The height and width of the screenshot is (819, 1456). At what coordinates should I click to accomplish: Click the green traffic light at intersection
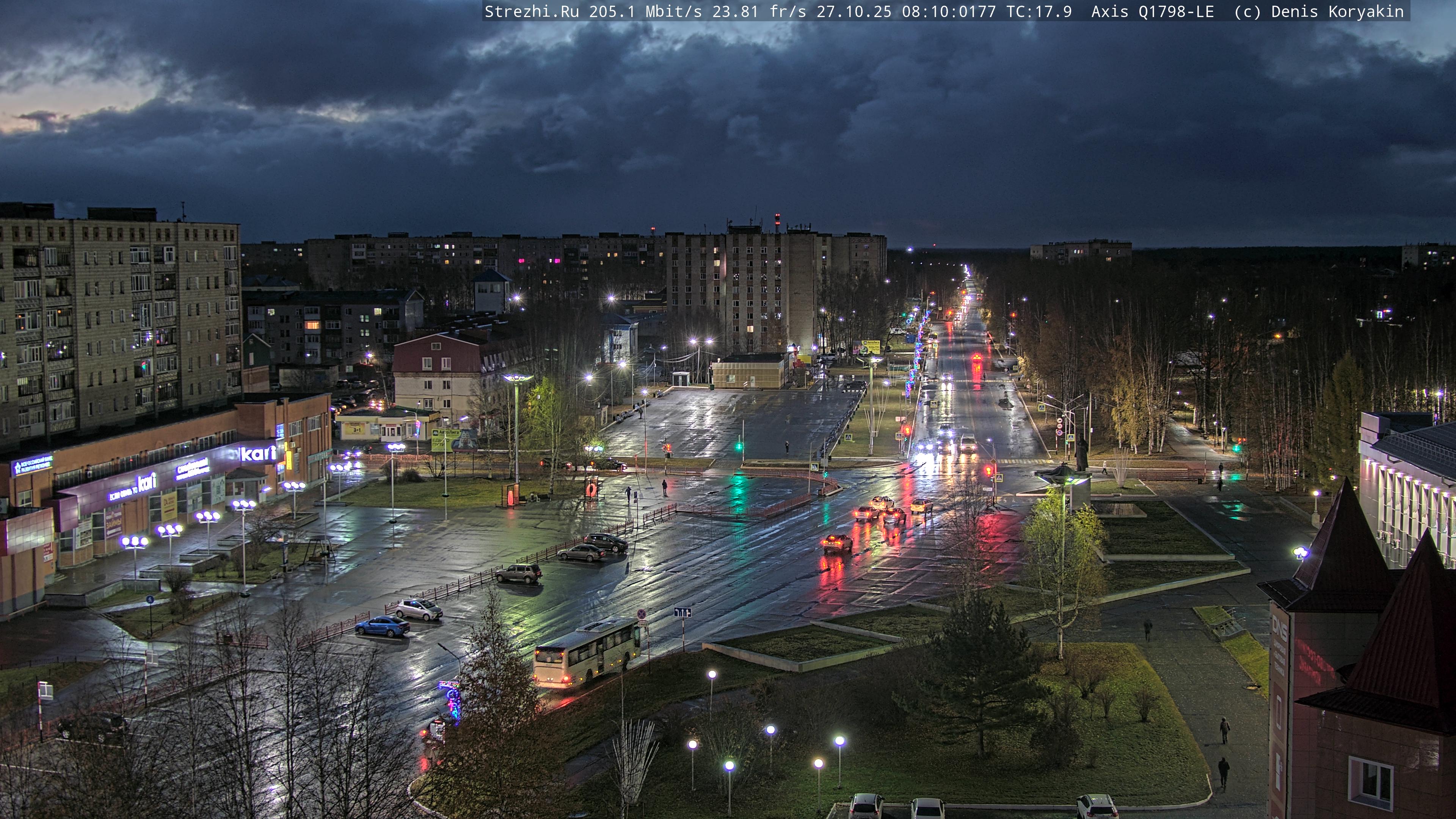click(x=739, y=447)
